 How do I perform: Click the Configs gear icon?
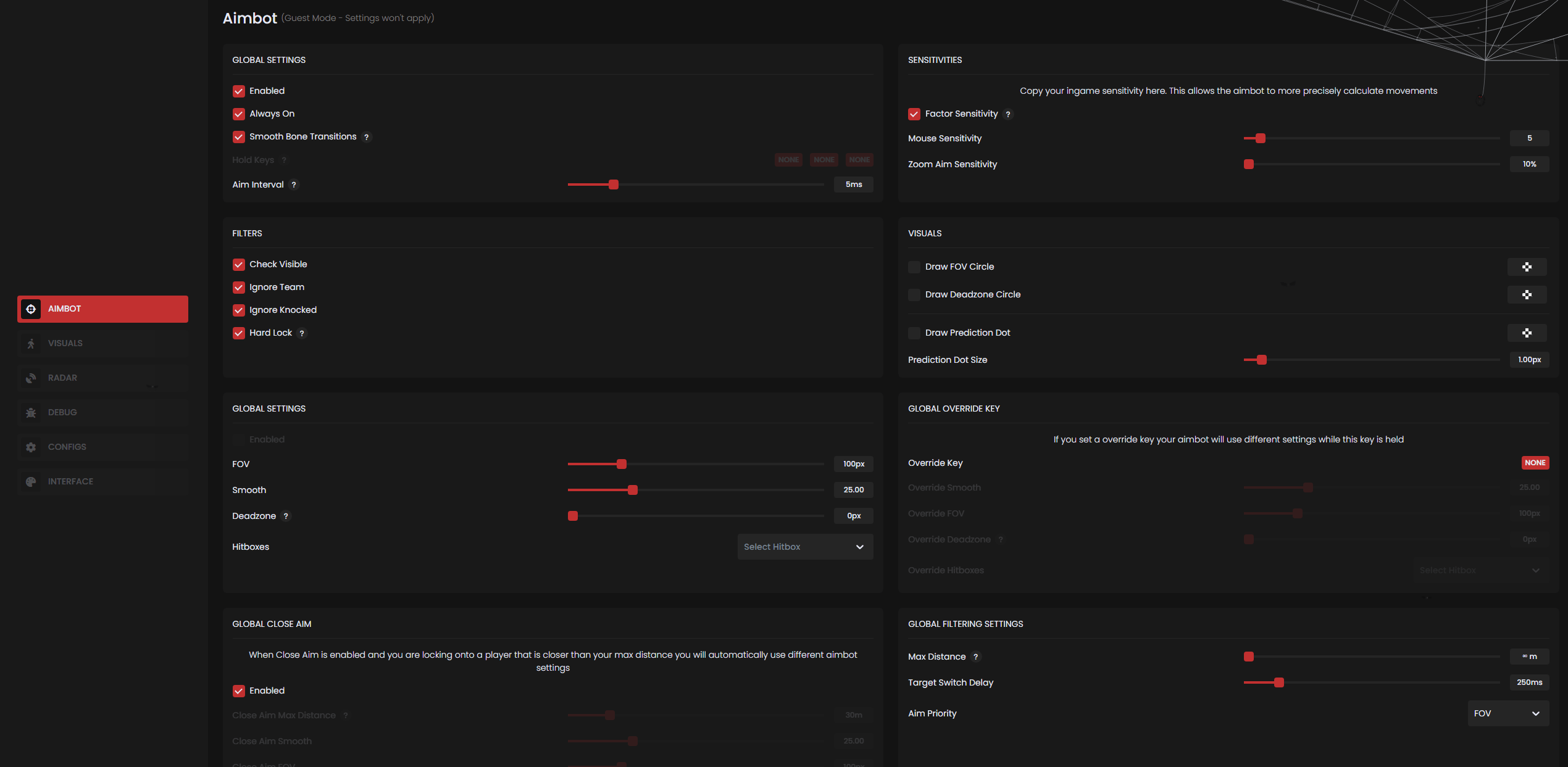[31, 447]
